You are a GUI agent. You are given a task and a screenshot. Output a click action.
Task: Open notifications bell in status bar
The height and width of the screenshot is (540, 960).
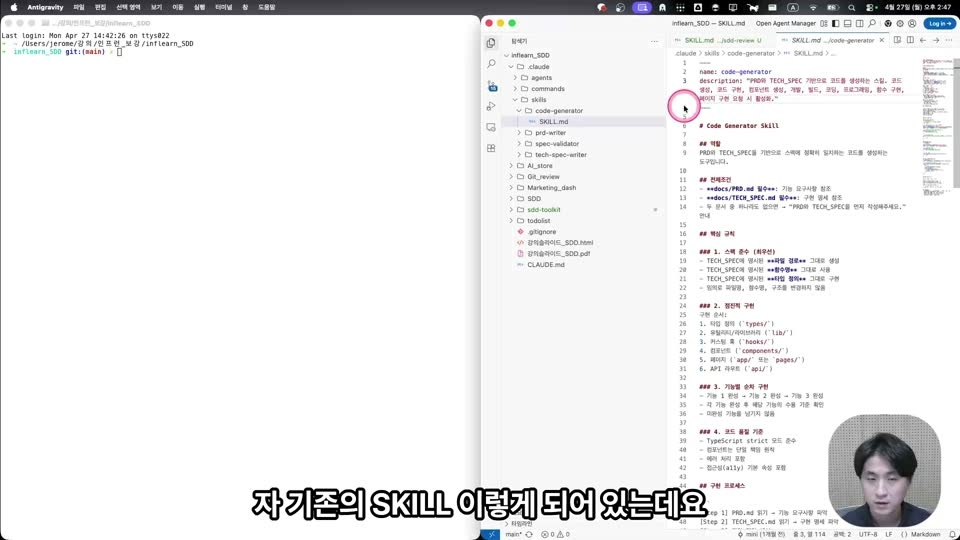[x=952, y=534]
